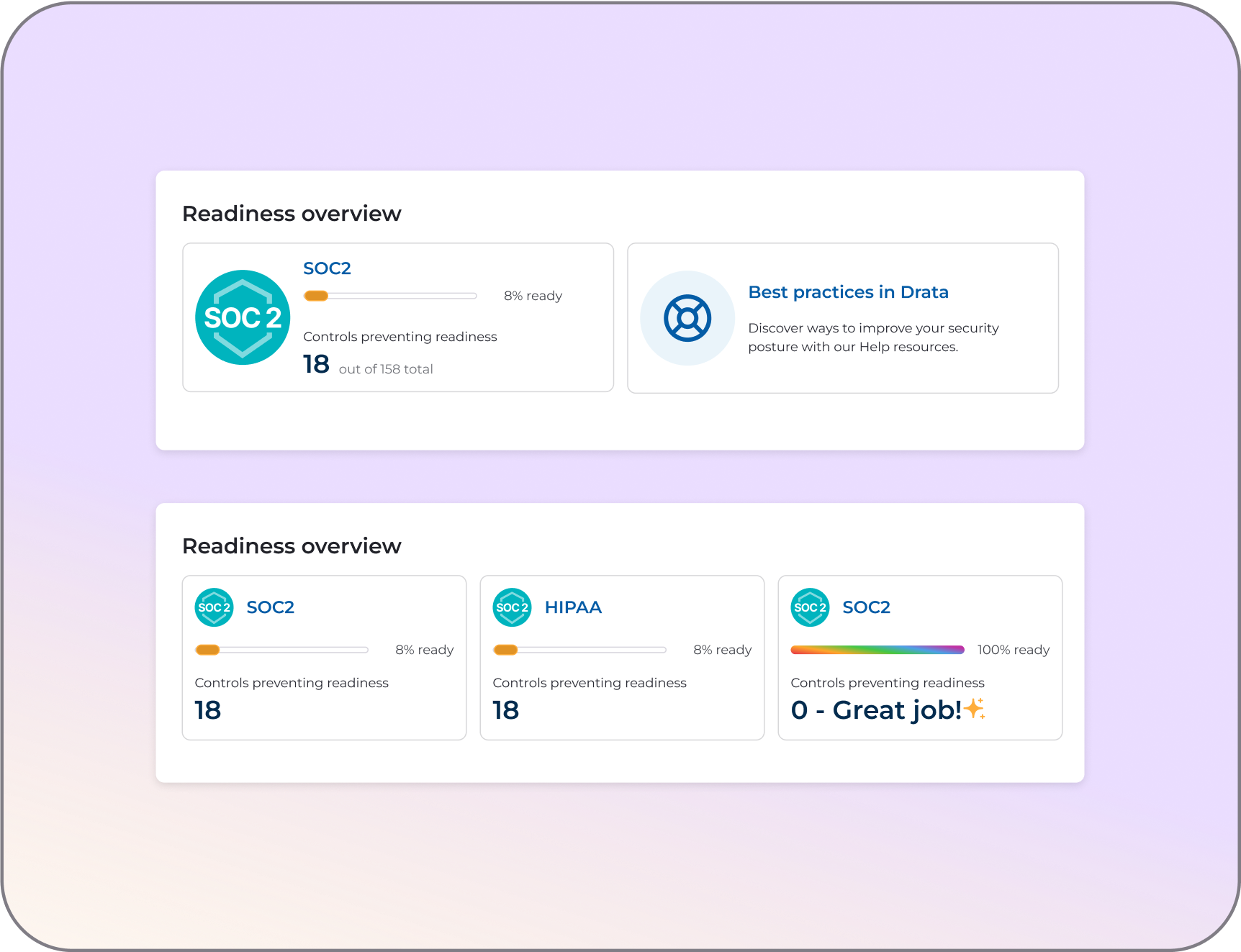
Task: Click the upper 'Readiness overview' heading
Action: [292, 214]
